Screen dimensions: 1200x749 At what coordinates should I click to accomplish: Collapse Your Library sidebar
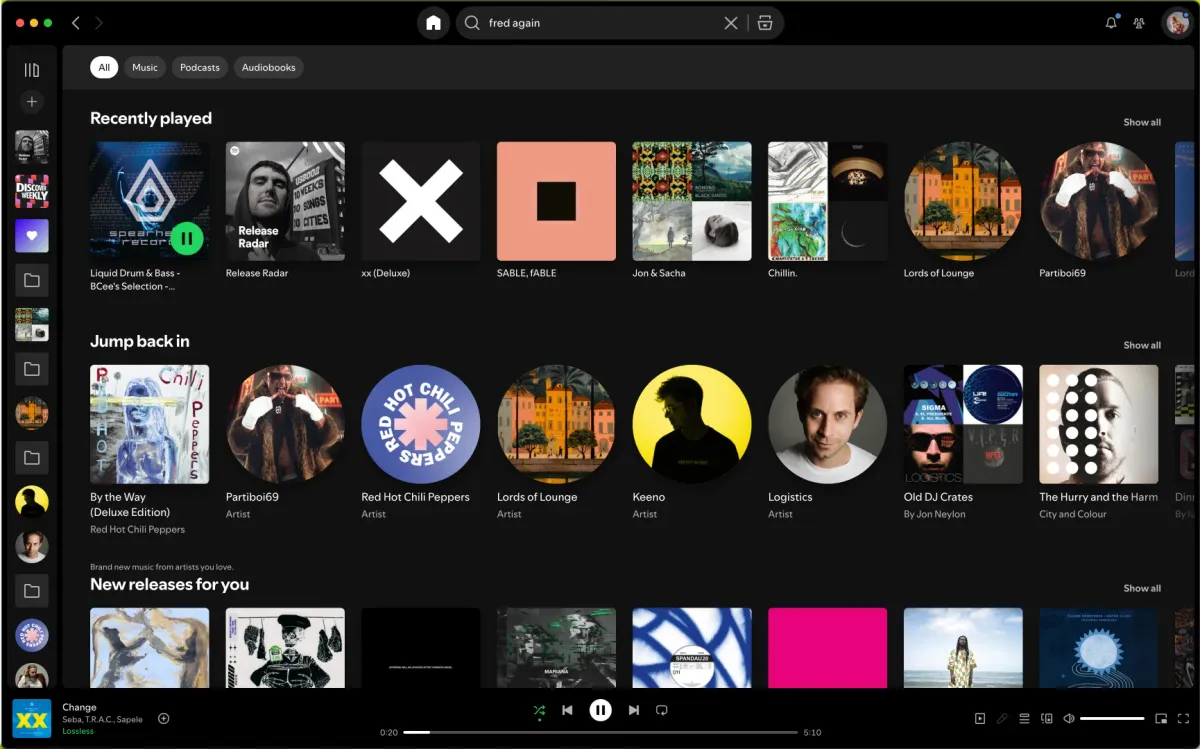pos(31,69)
